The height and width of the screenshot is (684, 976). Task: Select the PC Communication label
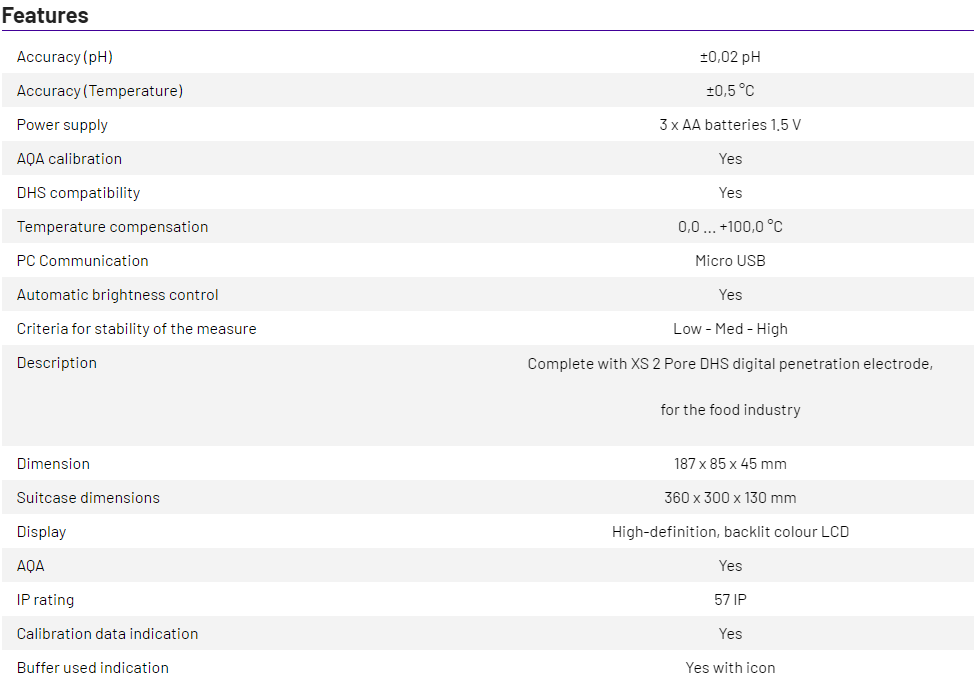(x=82, y=261)
